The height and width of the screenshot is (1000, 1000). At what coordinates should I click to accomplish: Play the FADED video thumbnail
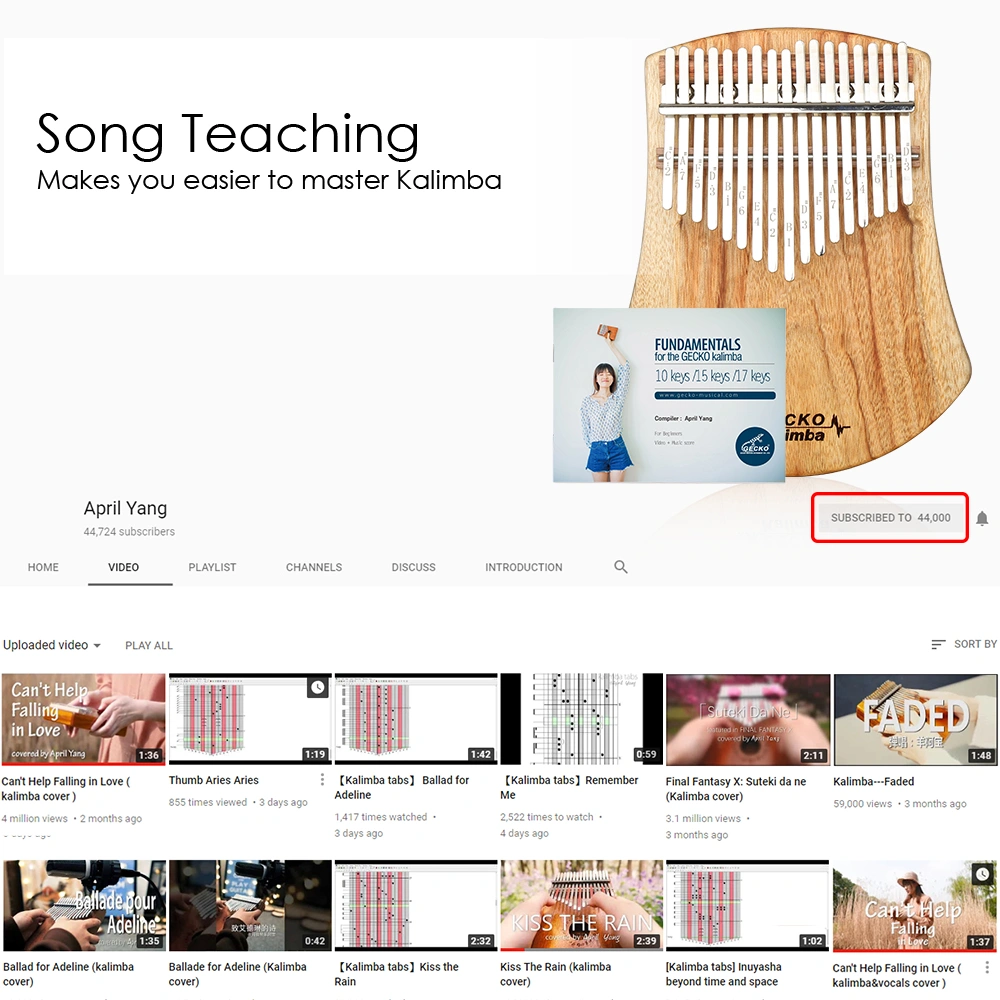click(915, 719)
